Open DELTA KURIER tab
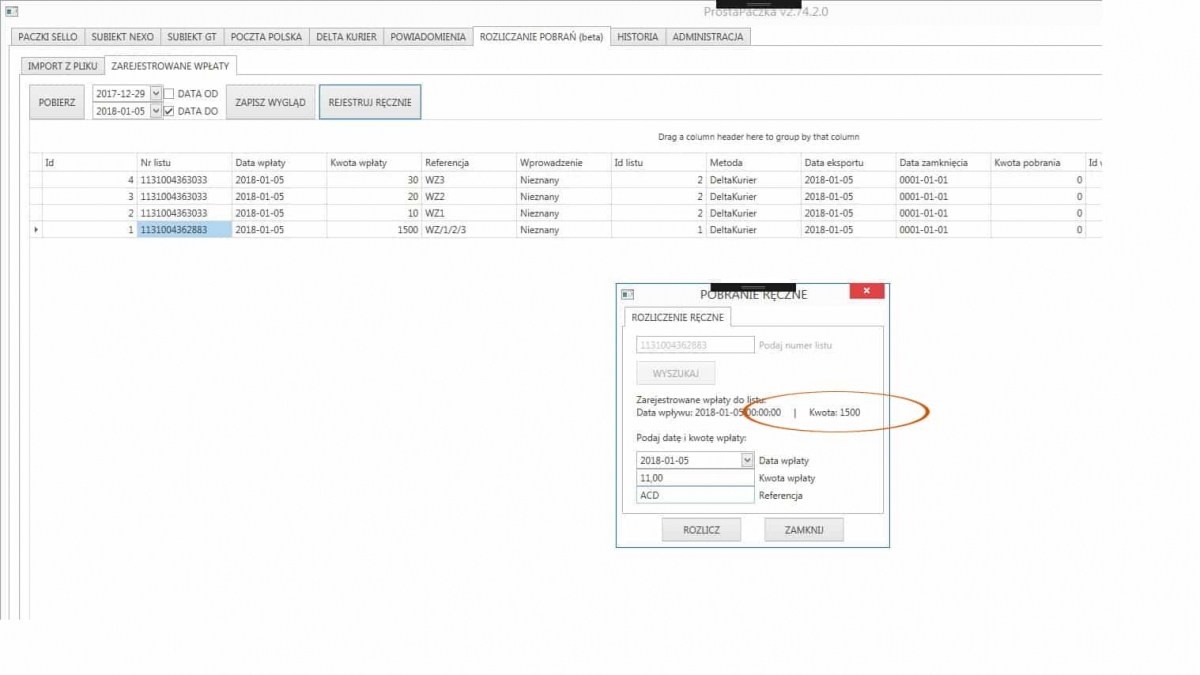Image resolution: width=1200 pixels, height=675 pixels. (346, 37)
